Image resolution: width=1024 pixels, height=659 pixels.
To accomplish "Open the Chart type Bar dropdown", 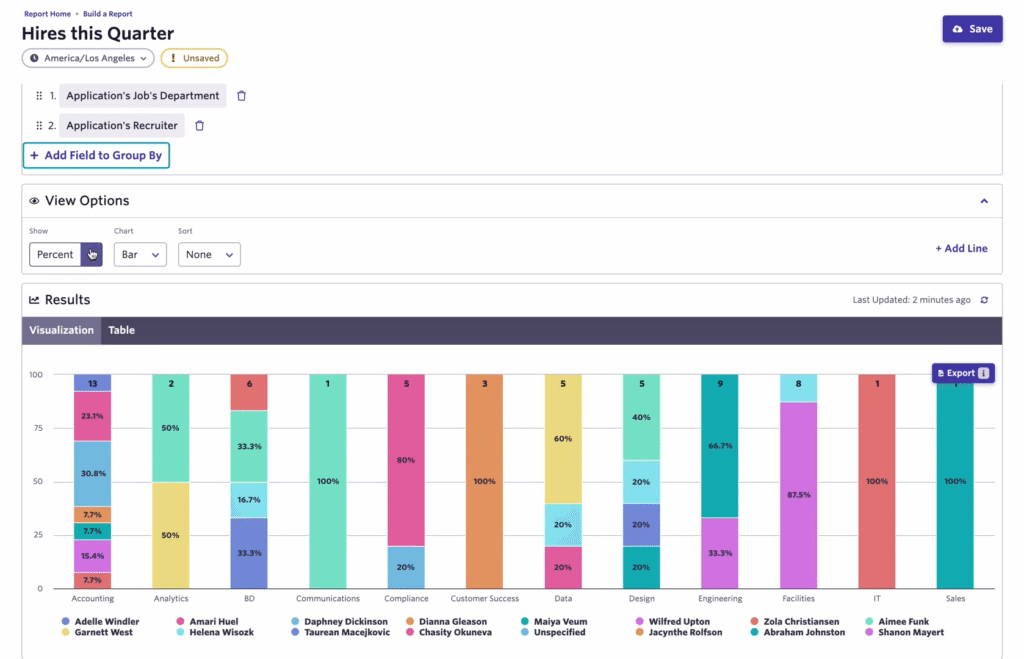I will (x=139, y=255).
